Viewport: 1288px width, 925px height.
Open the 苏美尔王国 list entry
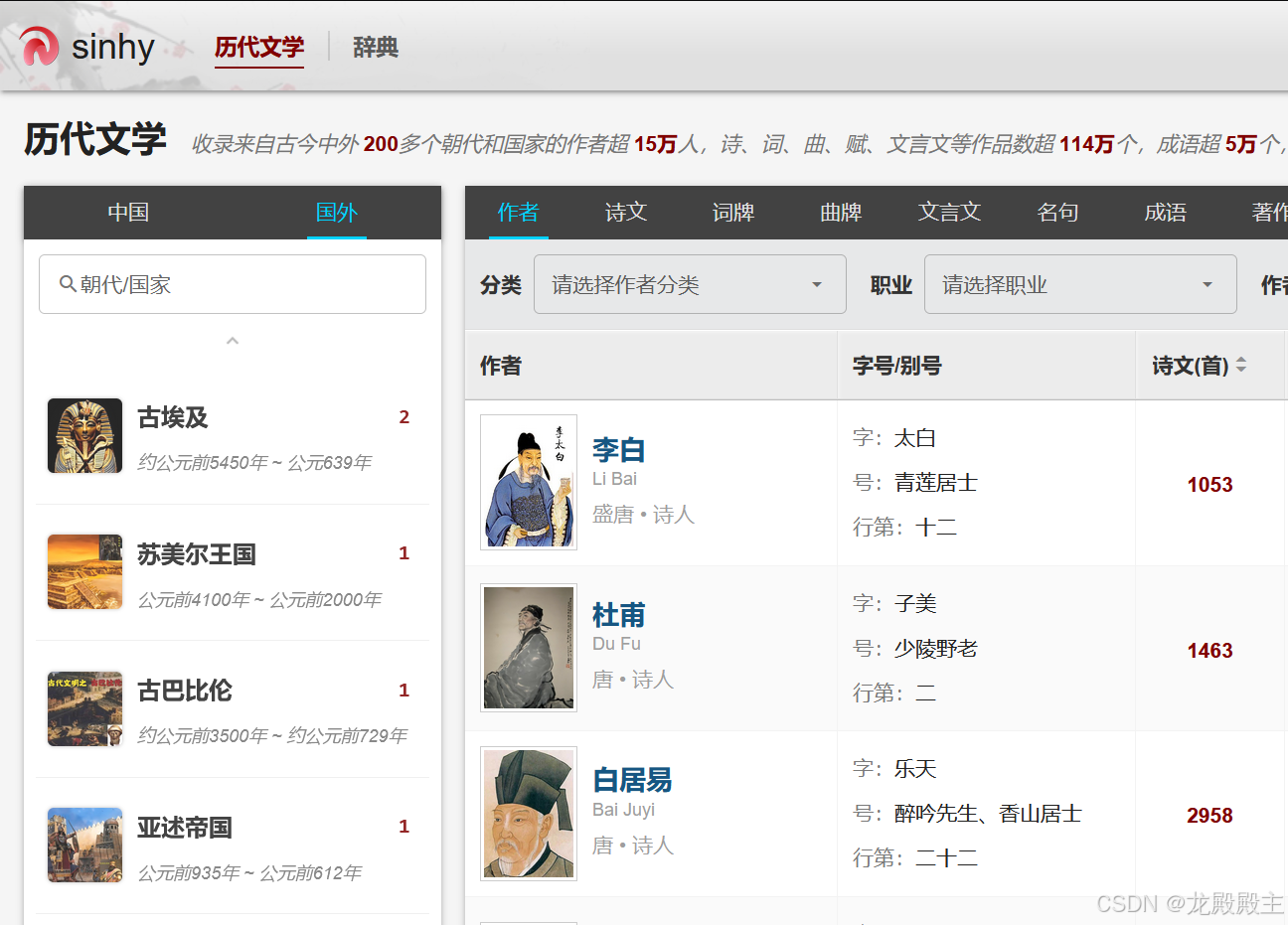point(233,572)
